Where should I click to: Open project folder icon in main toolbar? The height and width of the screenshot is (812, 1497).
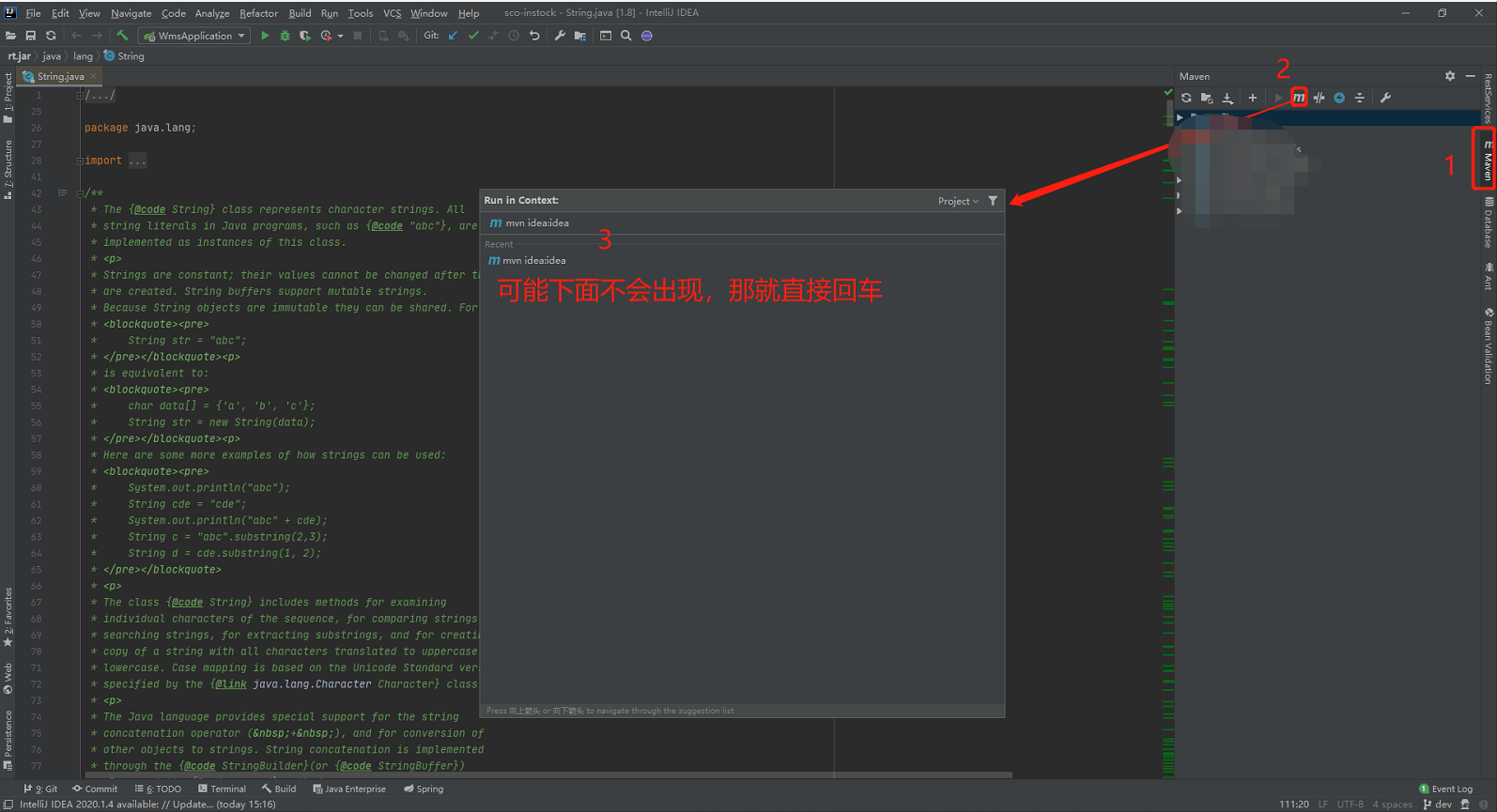pos(11,36)
